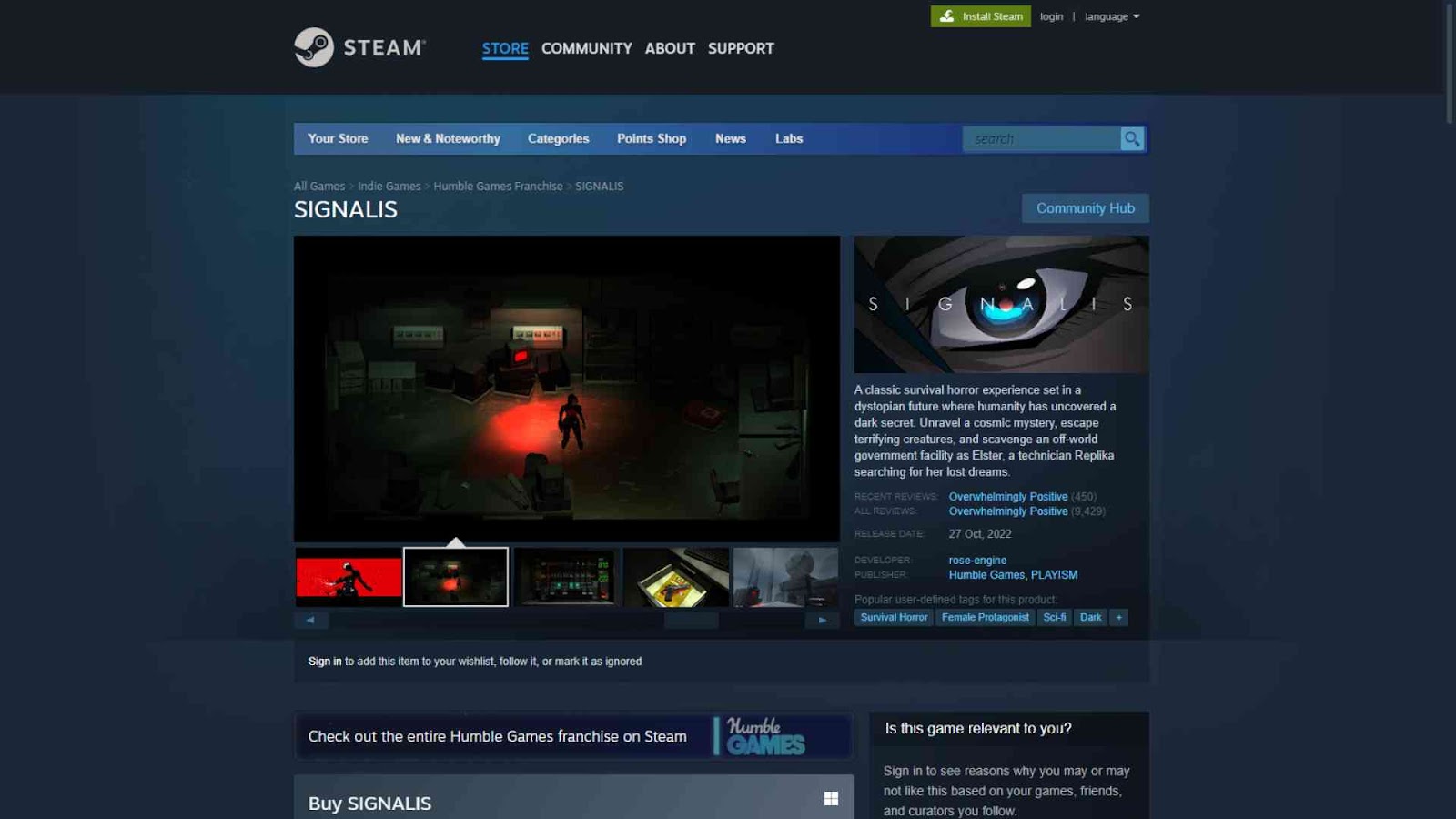
Task: Click the thumbnail strip scrollbar handle
Action: click(692, 620)
